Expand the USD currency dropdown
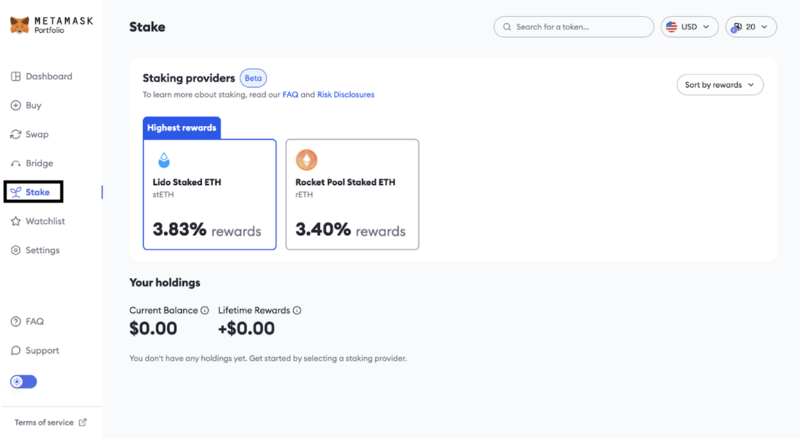Image resolution: width=800 pixels, height=441 pixels. 689,27
